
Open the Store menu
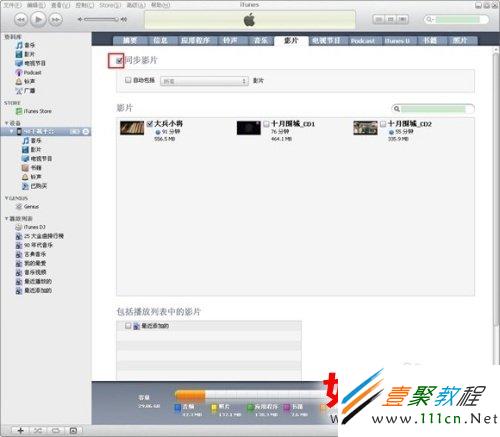click(x=110, y=5)
